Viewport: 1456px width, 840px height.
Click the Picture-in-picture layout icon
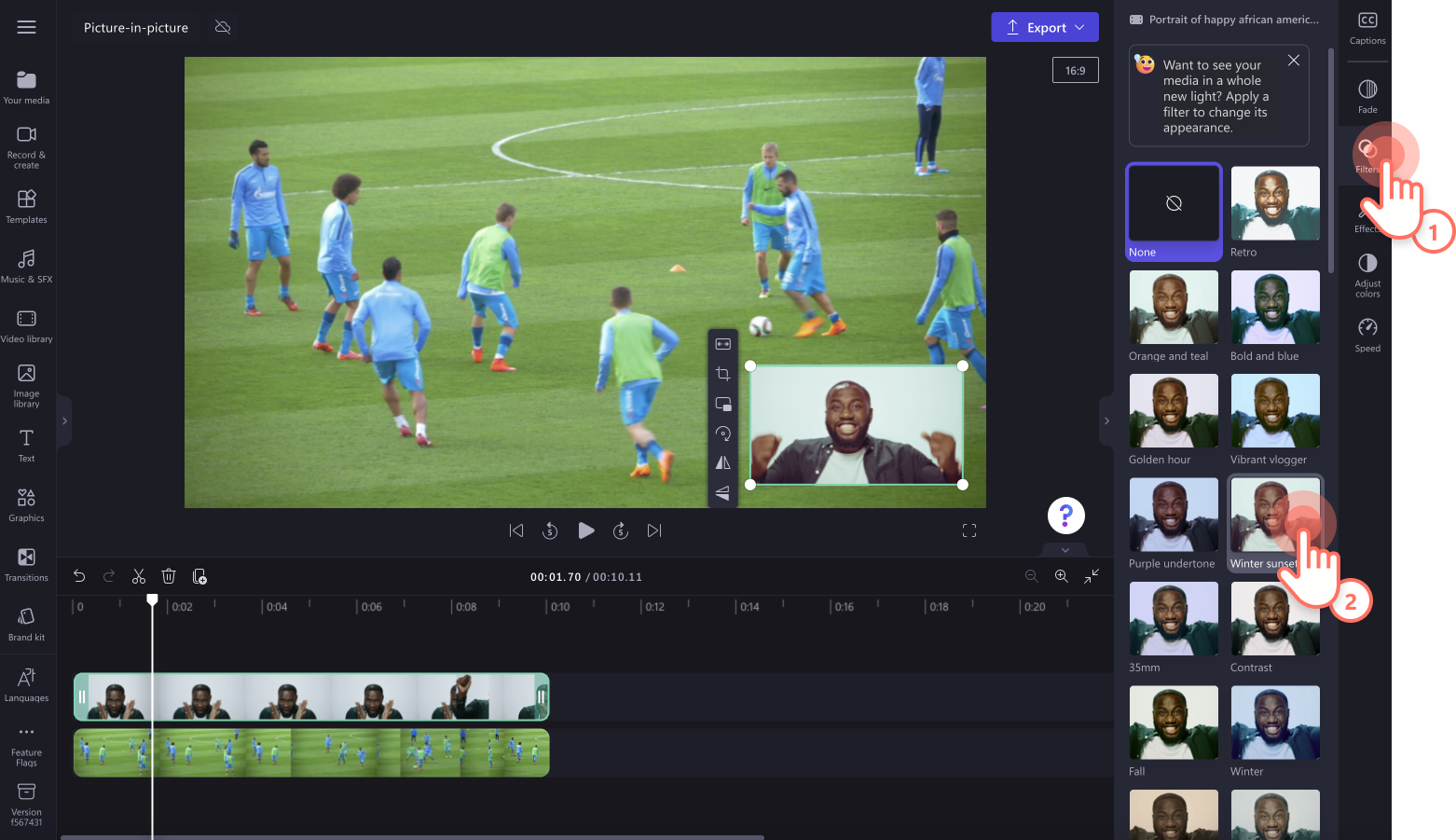[722, 404]
